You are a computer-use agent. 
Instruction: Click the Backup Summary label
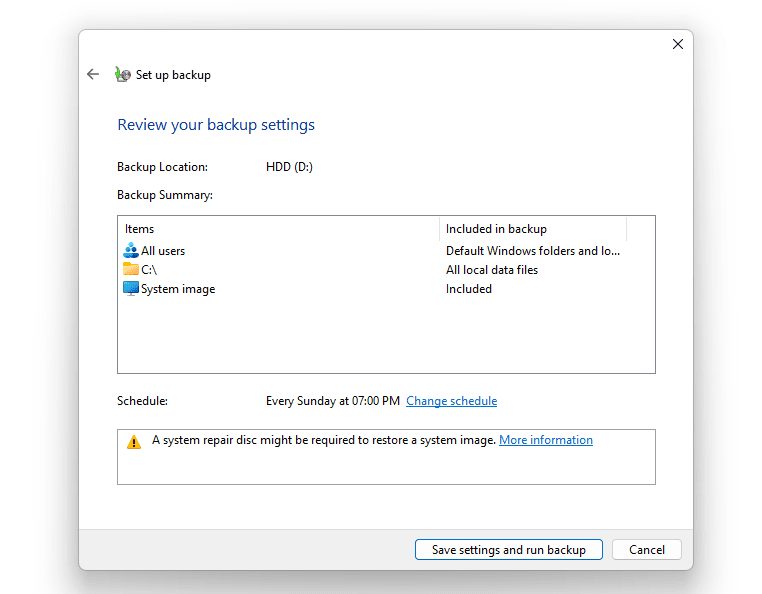pyautogui.click(x=165, y=195)
